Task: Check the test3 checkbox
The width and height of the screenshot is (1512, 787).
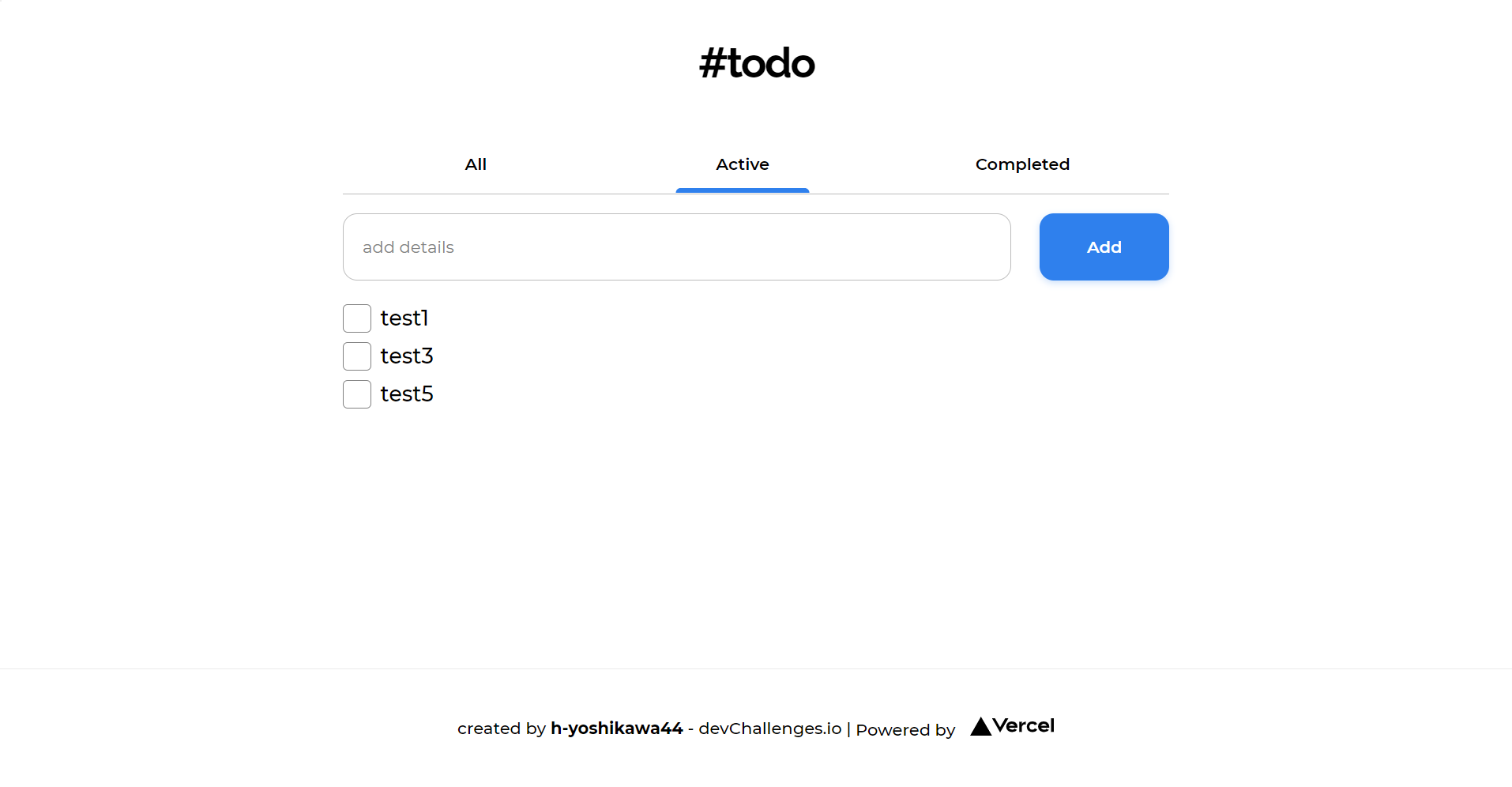Action: 356,356
